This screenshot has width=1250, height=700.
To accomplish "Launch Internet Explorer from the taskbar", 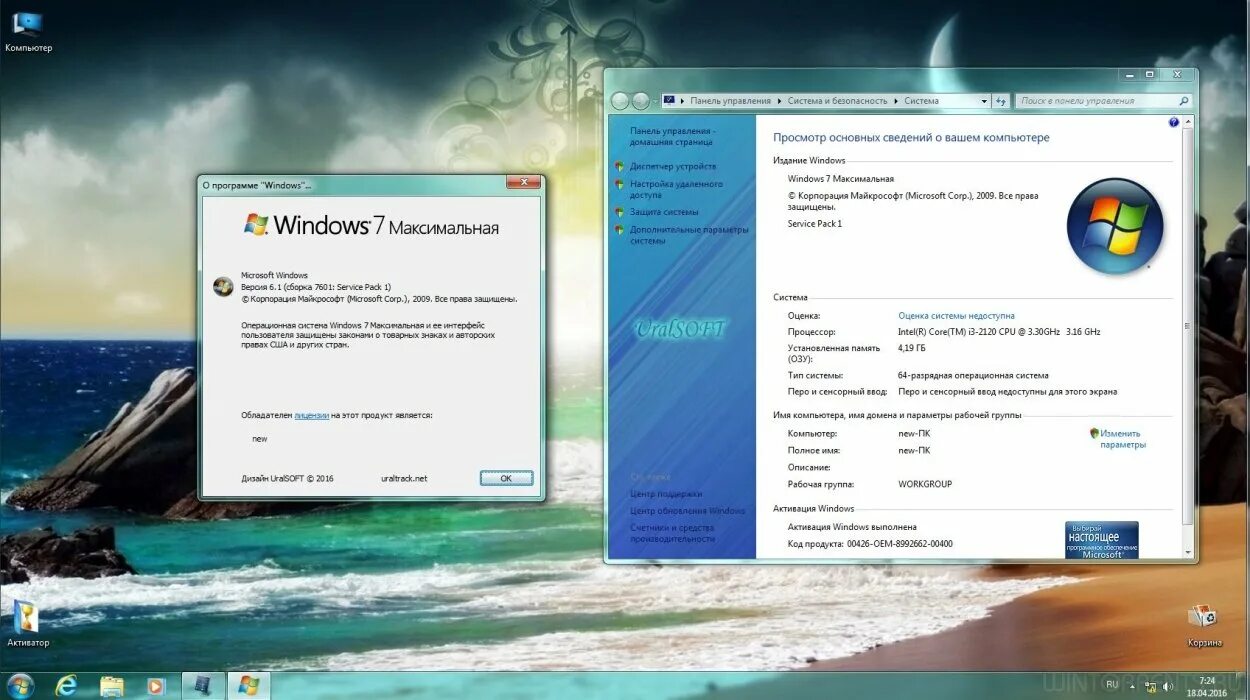I will click(67, 686).
